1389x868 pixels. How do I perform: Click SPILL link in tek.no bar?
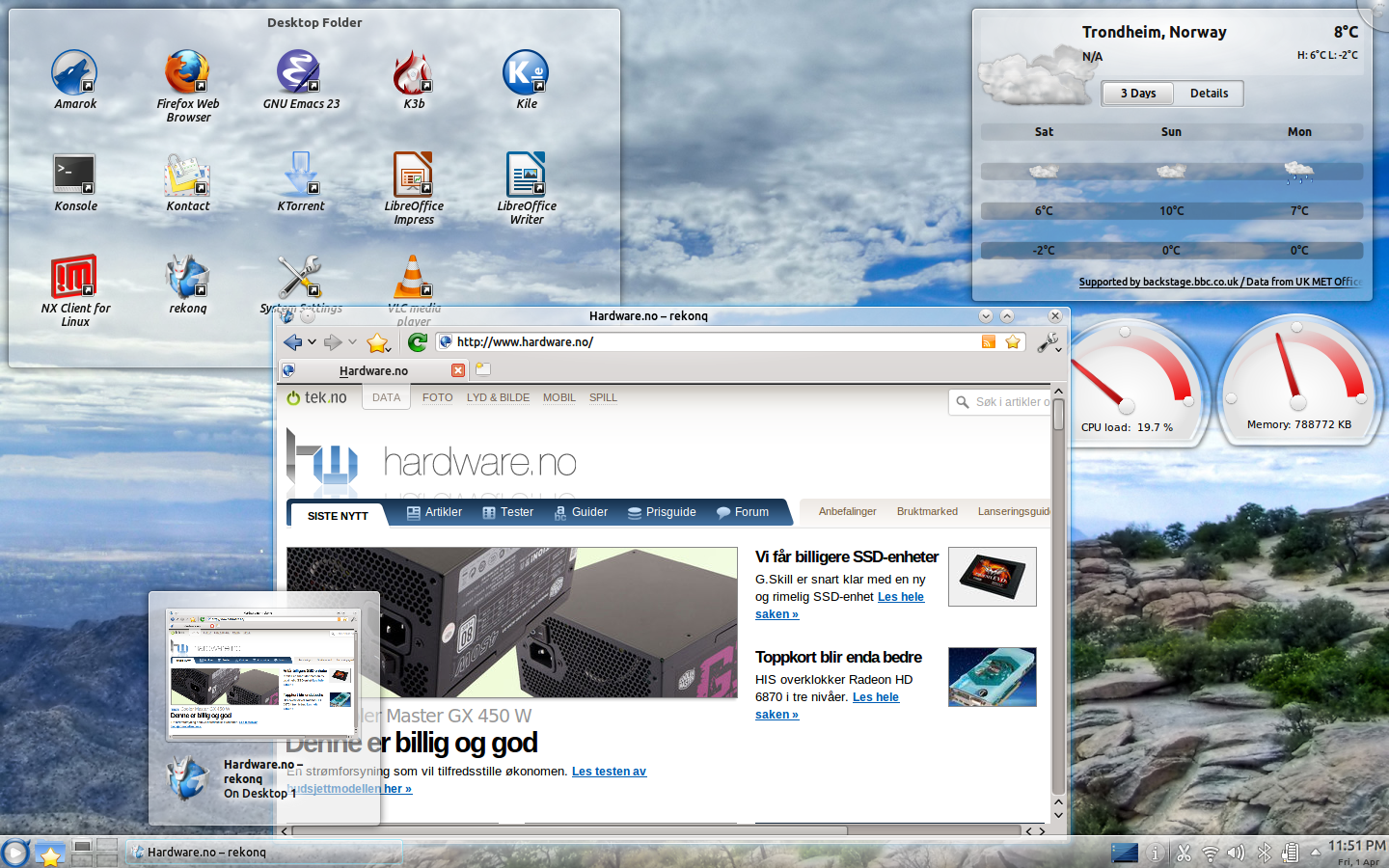tap(603, 397)
